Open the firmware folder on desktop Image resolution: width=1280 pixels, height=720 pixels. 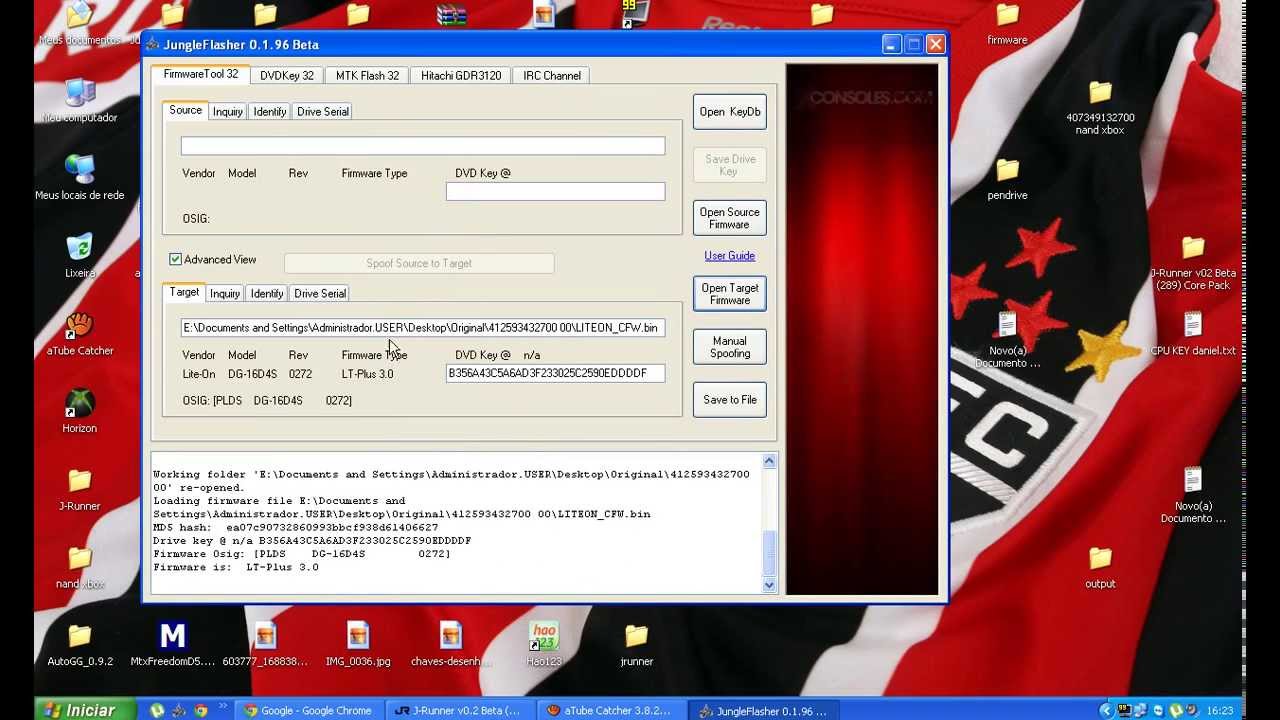tap(1007, 16)
